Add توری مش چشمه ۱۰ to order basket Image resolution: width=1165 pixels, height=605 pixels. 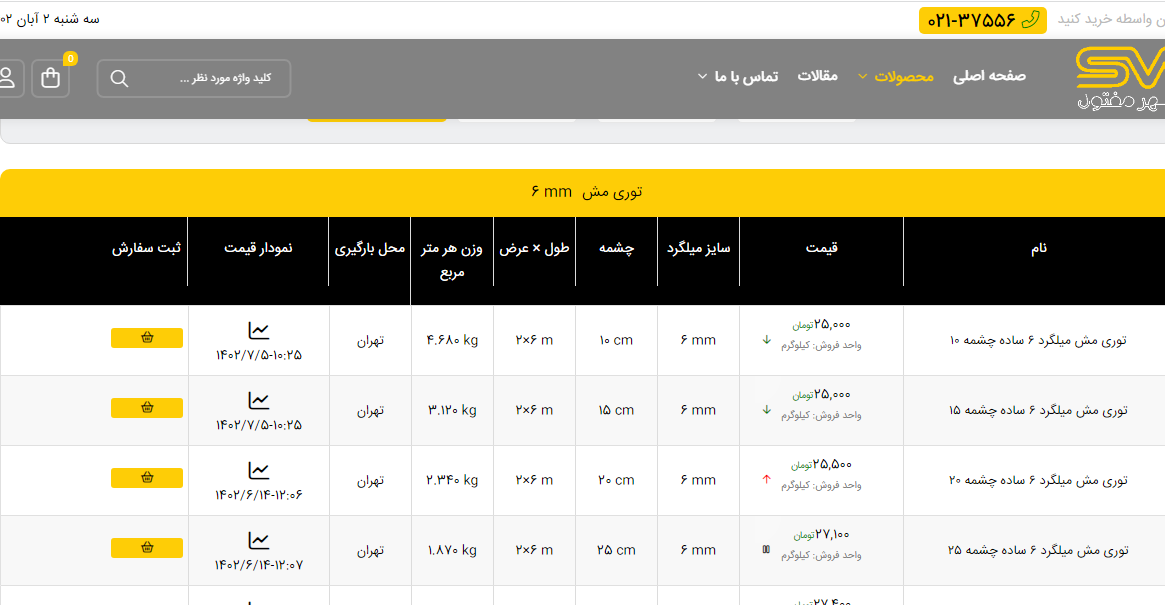pos(147,338)
